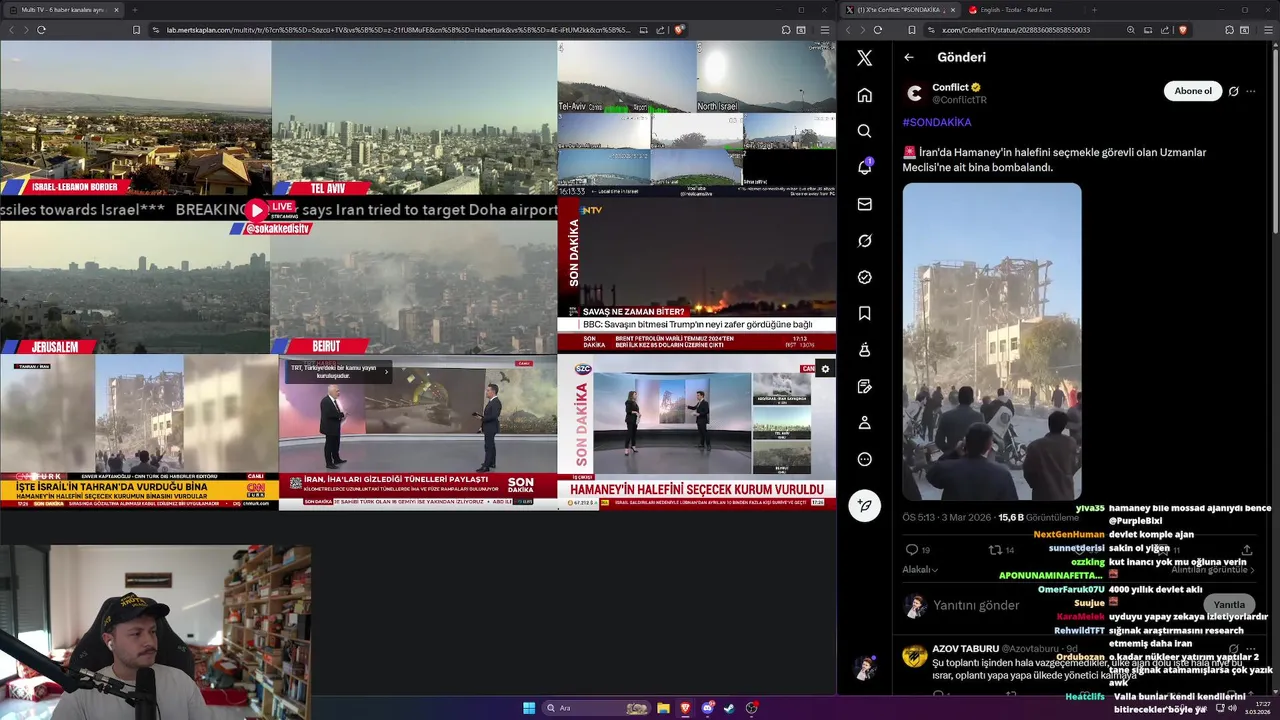
Task: Click Brave shields icon in Multi TV window
Action: coord(679,30)
